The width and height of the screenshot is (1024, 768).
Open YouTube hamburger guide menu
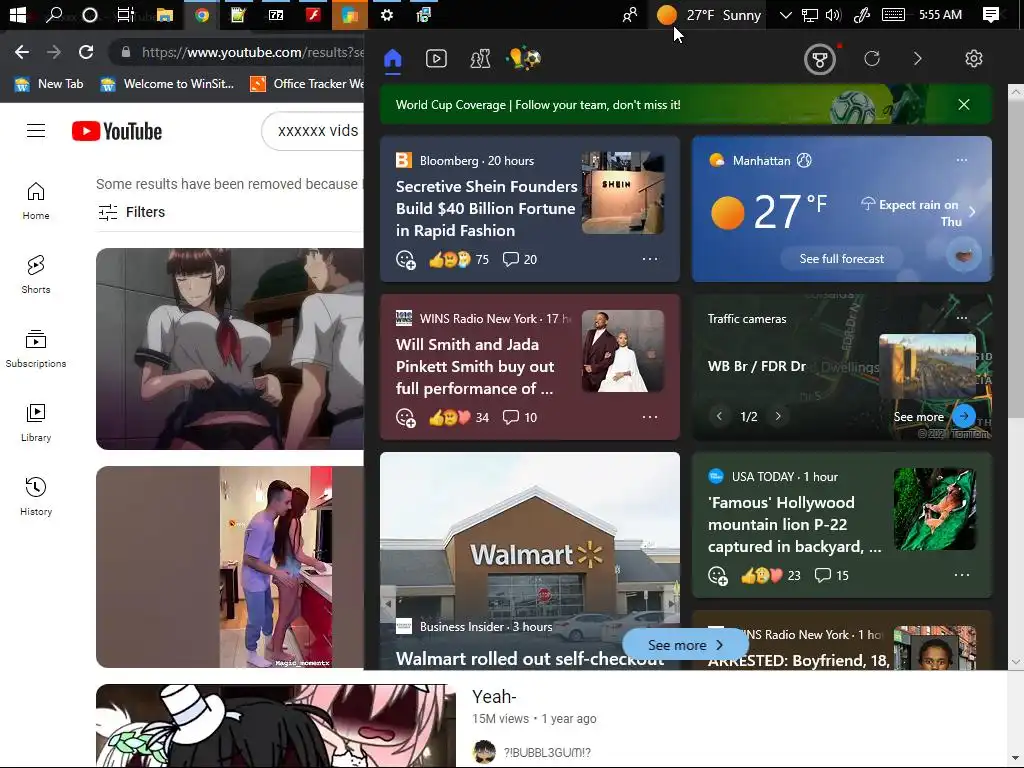[x=36, y=131]
